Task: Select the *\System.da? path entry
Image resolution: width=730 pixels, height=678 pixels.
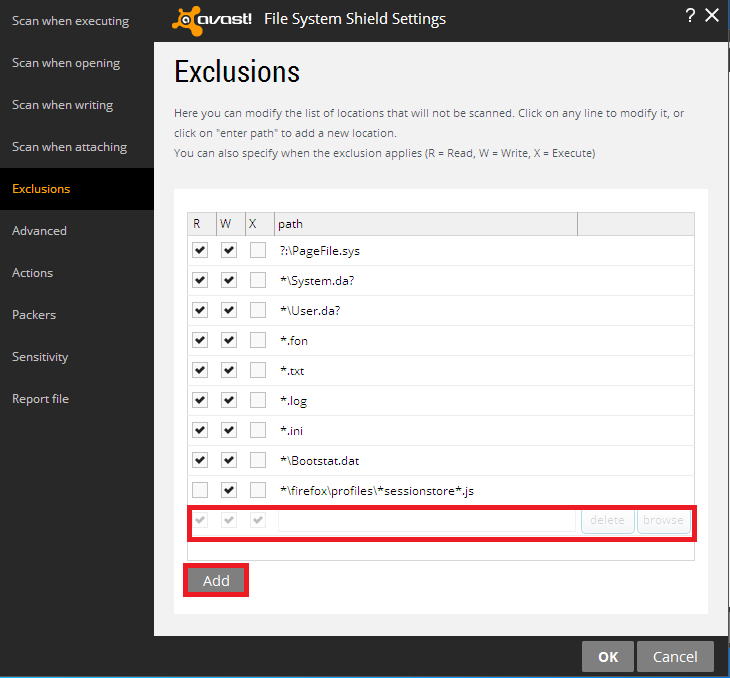Action: (x=317, y=281)
